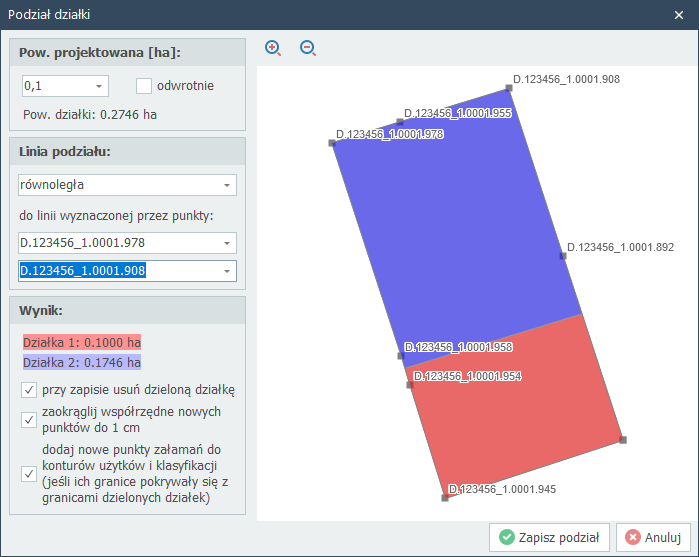Click the 'Anuluj' button
Screen dimensions: 699x557
coord(654,537)
